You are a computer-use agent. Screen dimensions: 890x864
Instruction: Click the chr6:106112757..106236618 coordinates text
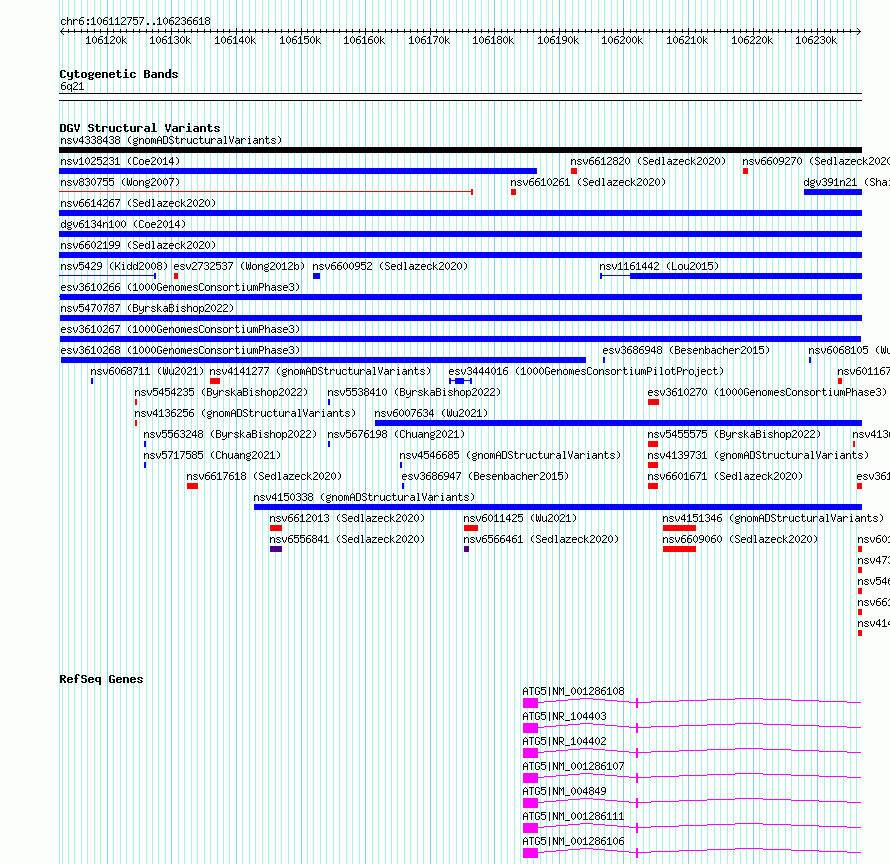click(x=135, y=21)
